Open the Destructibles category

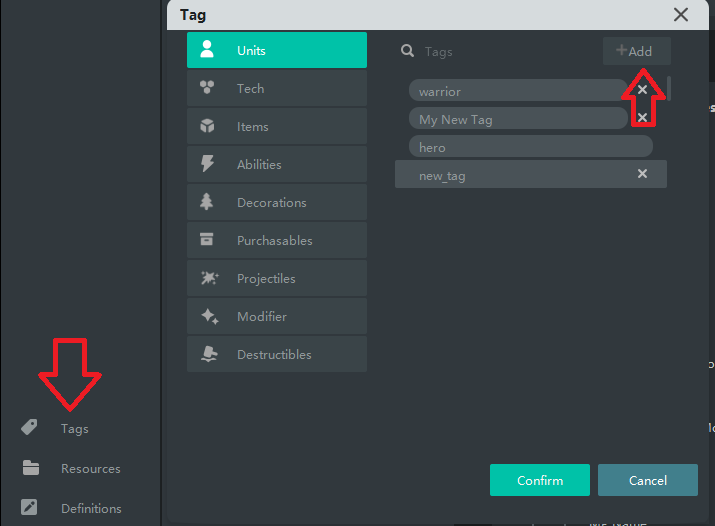[277, 354]
